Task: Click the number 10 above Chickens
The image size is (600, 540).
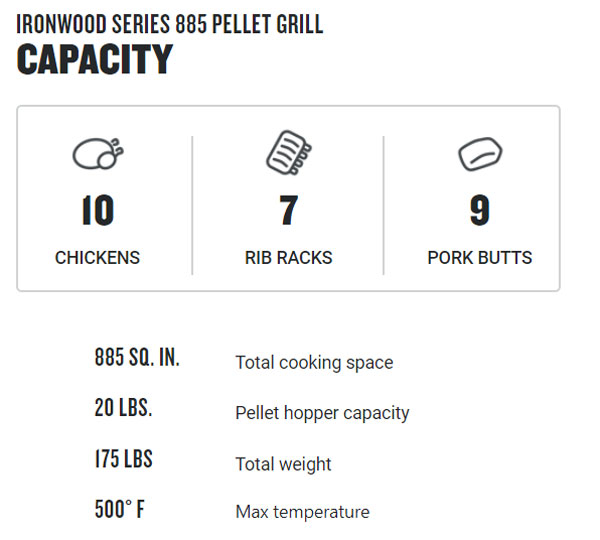Action: click(x=97, y=211)
